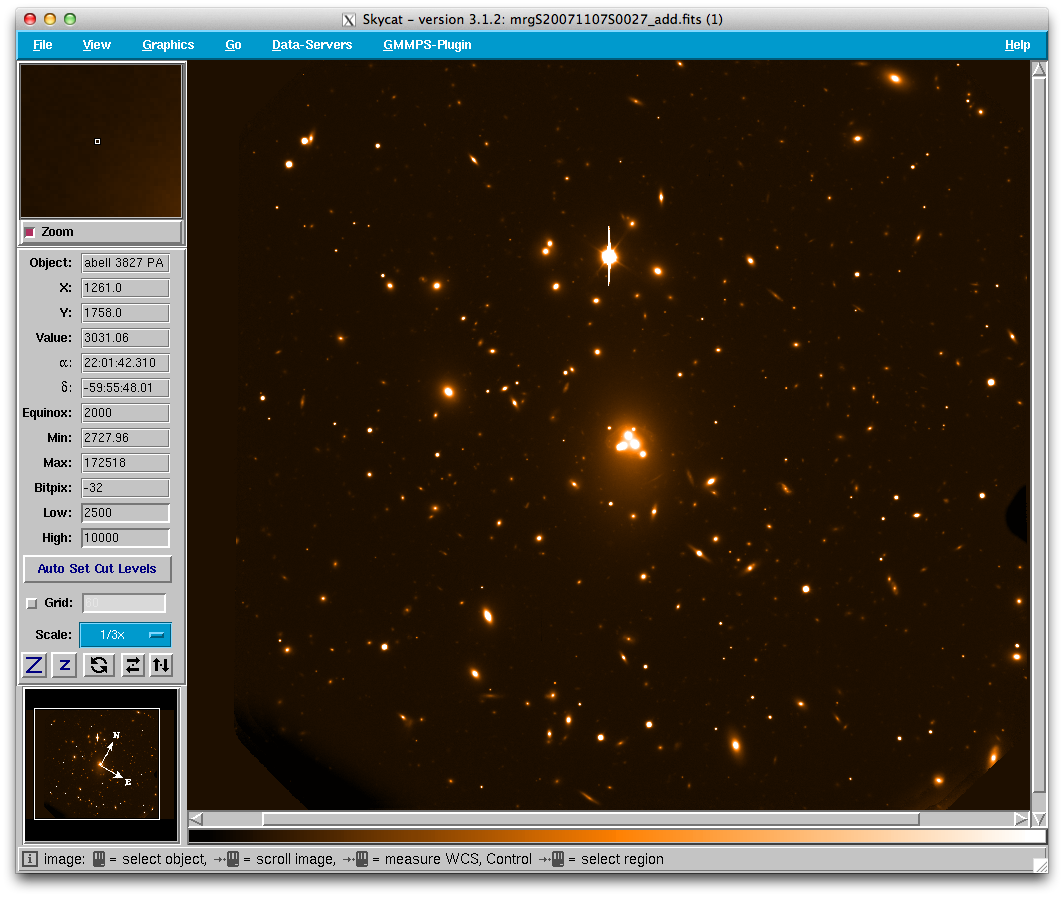Open the File menu

(x=43, y=45)
